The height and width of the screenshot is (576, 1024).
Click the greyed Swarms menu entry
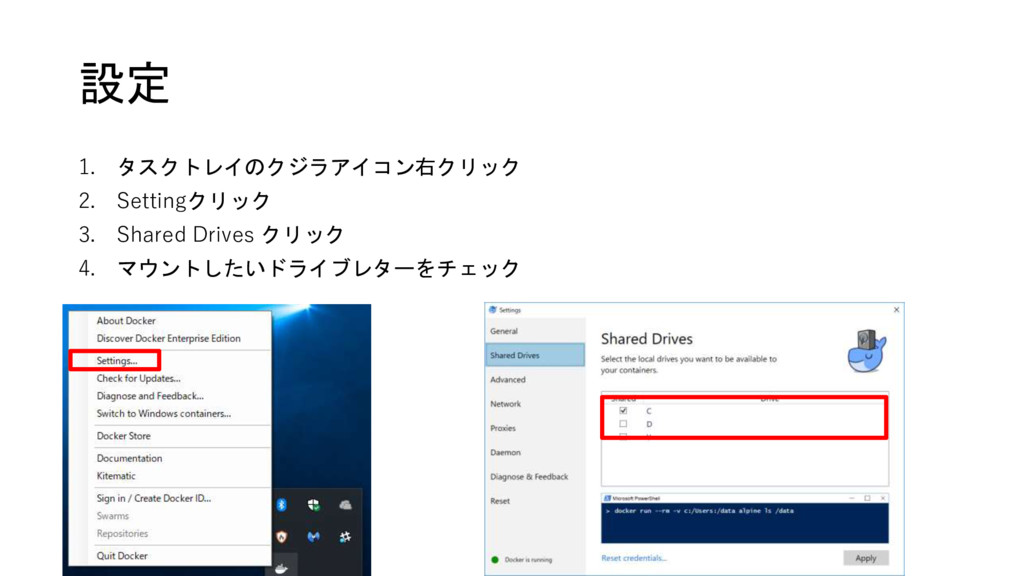(x=112, y=516)
